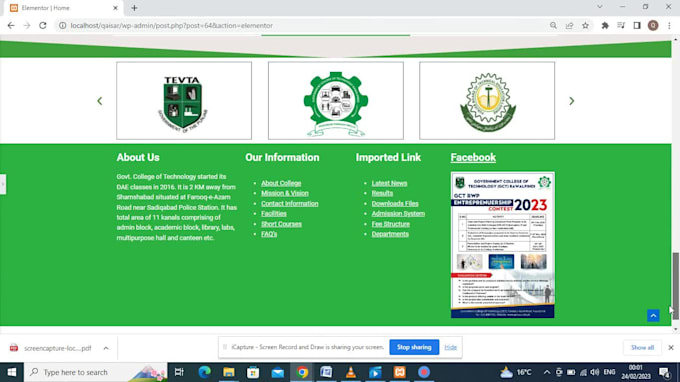Open the Latest News link
This screenshot has width=680, height=382.
tap(389, 183)
